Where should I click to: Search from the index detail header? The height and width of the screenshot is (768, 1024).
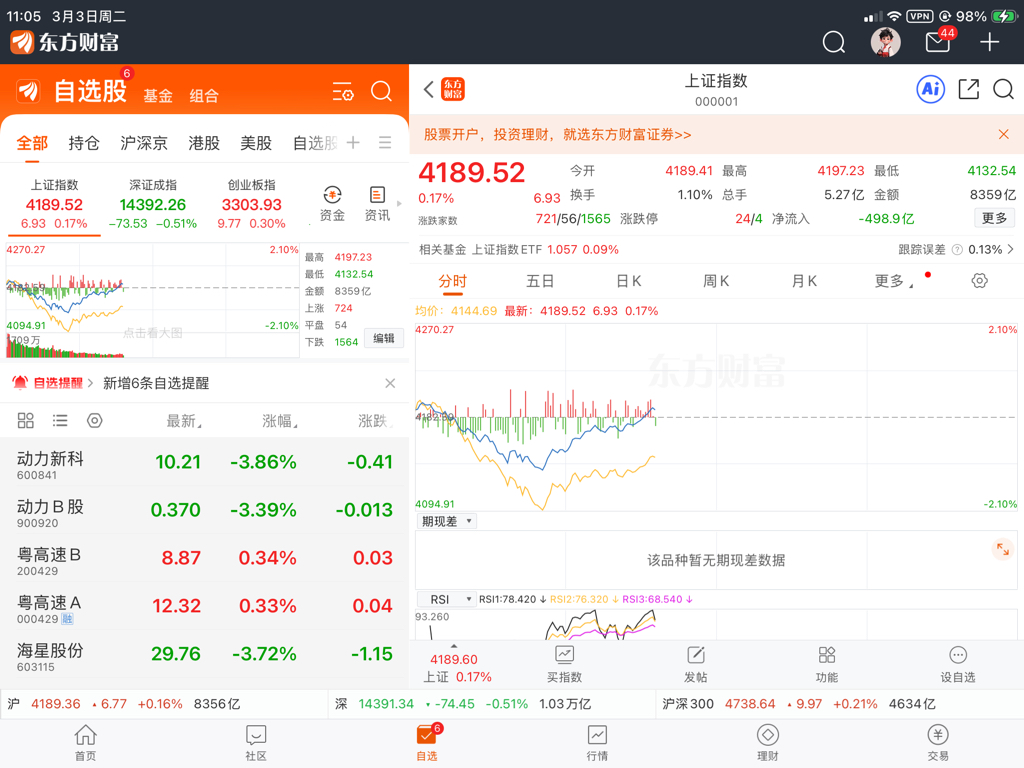pos(1004,89)
